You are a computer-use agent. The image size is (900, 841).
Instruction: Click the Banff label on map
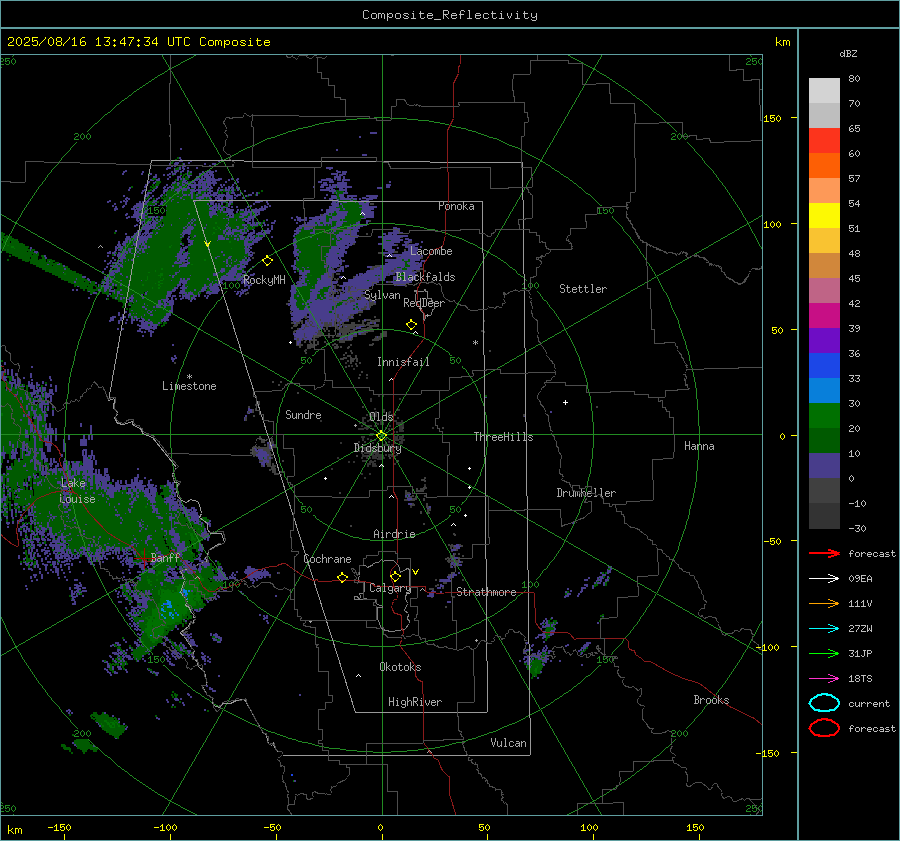point(165,557)
